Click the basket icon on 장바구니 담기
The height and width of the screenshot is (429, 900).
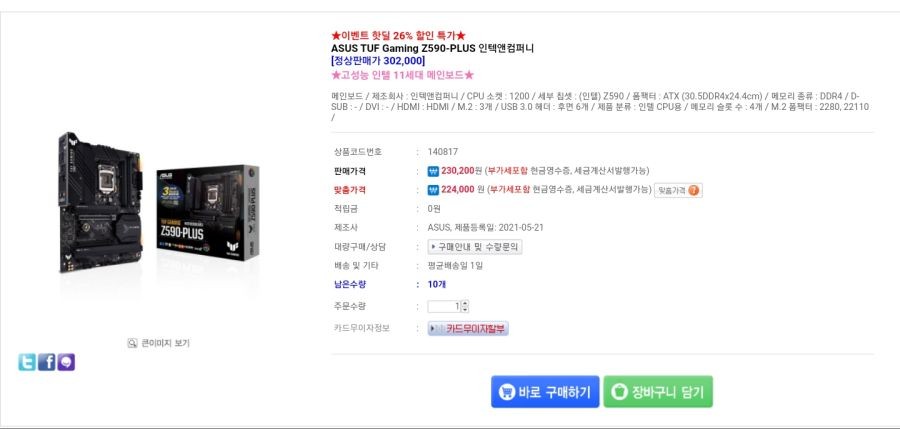tap(619, 392)
